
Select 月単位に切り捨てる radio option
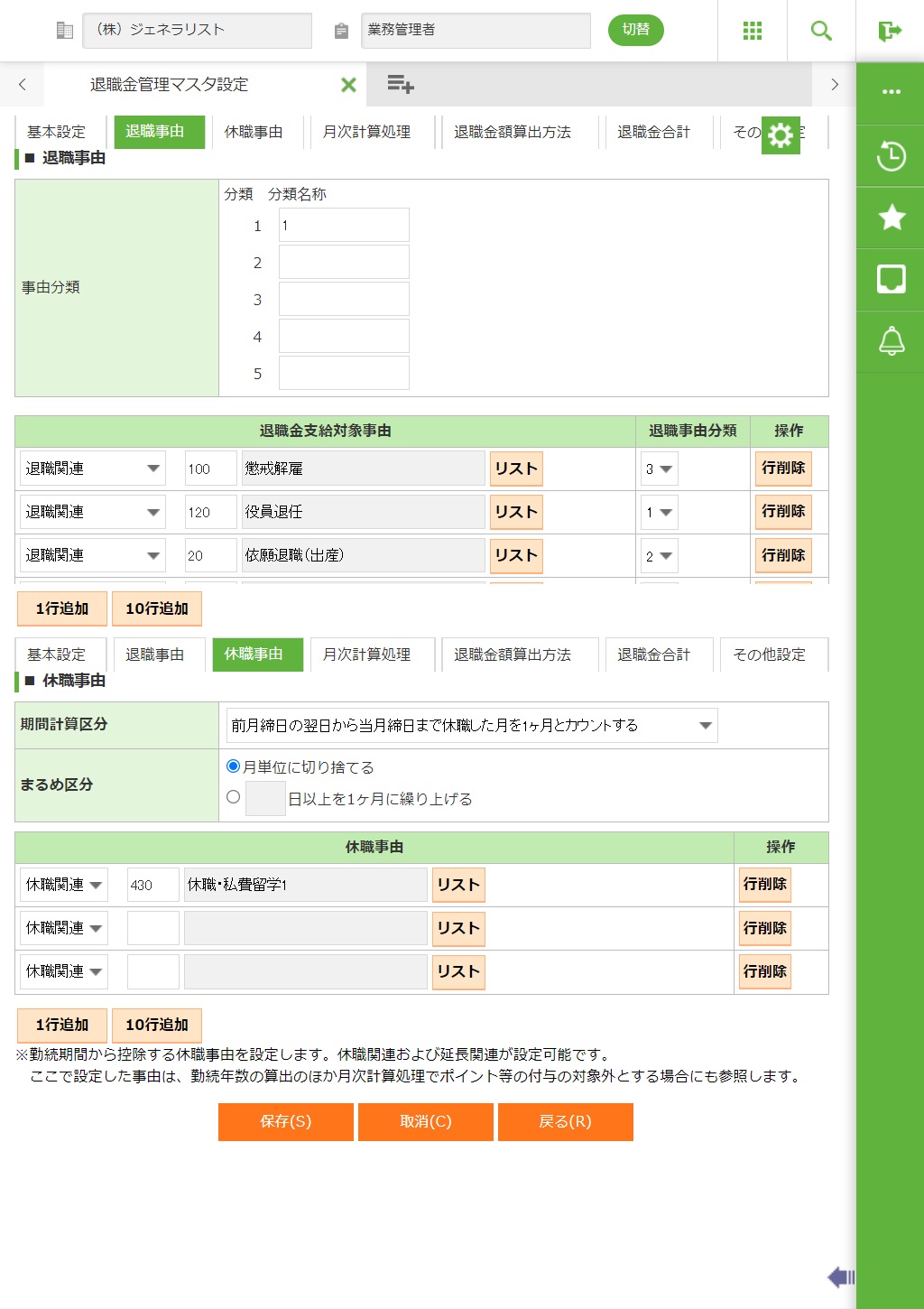[234, 766]
